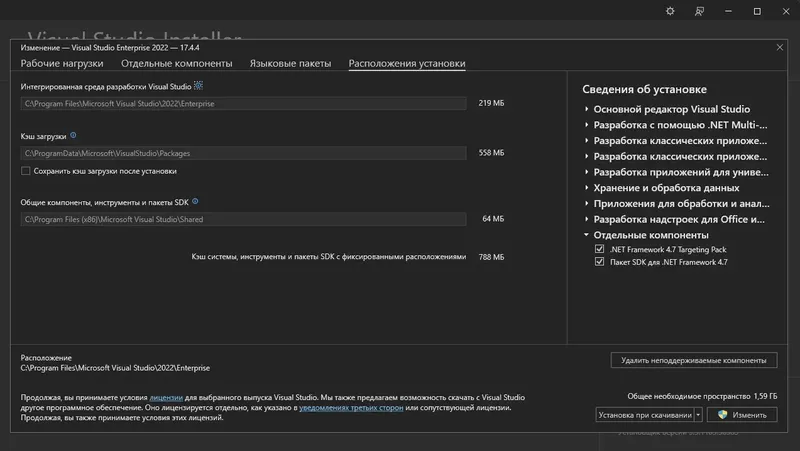
Task: Click info icon next to Кэш загрузки
Action: [x=73, y=135]
